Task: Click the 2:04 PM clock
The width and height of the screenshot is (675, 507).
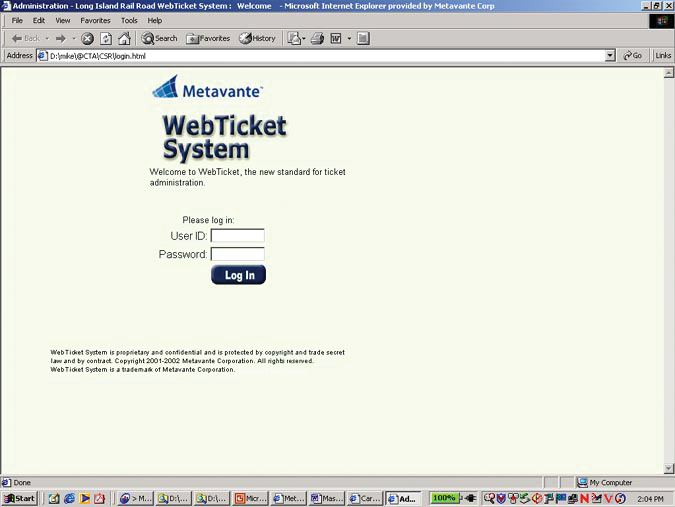Action: pos(650,499)
